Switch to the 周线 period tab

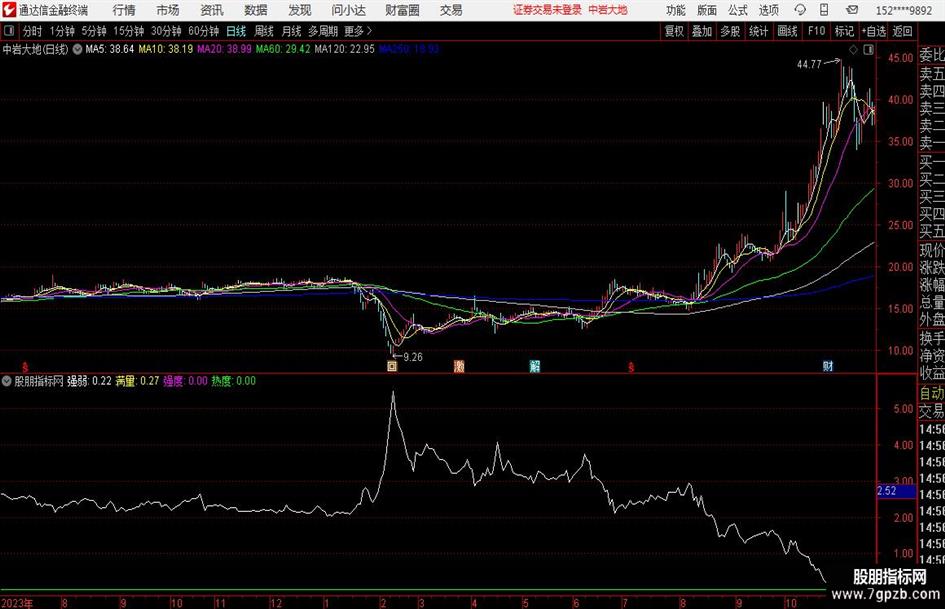(x=263, y=31)
